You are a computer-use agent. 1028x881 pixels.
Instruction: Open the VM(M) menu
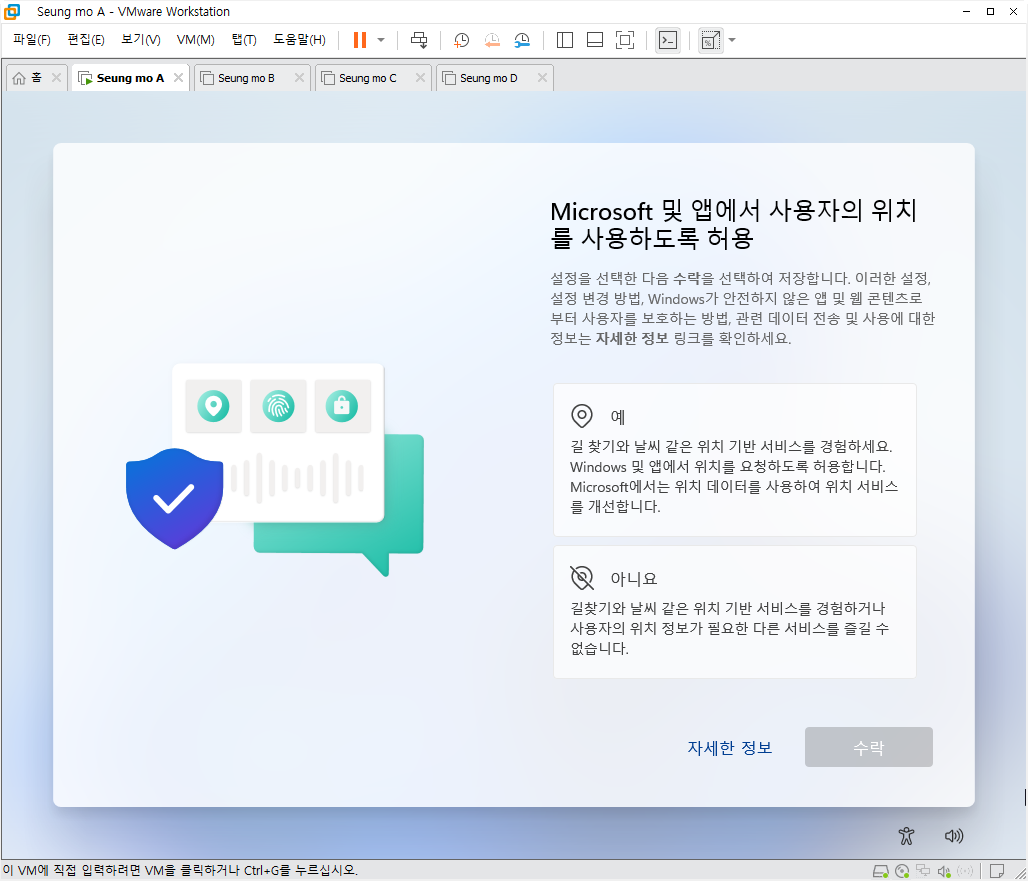195,40
